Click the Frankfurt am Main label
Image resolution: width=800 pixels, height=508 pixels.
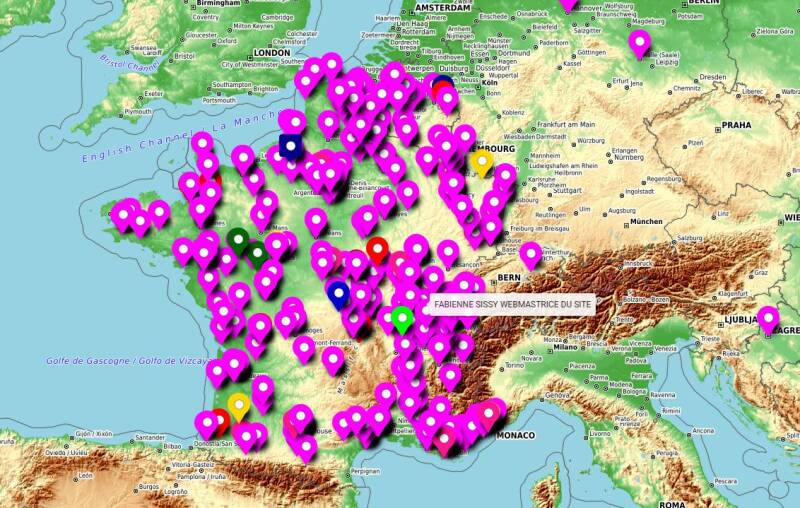click(x=566, y=124)
